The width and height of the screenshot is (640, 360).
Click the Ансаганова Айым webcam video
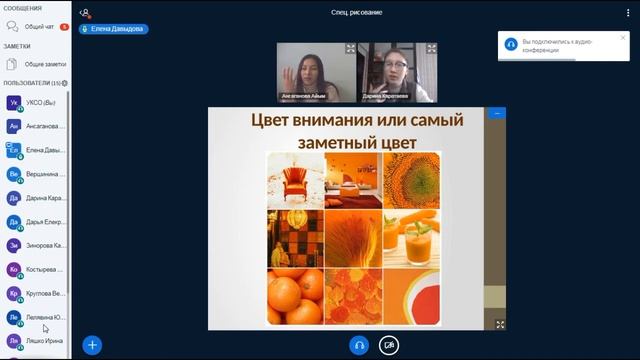316,73
